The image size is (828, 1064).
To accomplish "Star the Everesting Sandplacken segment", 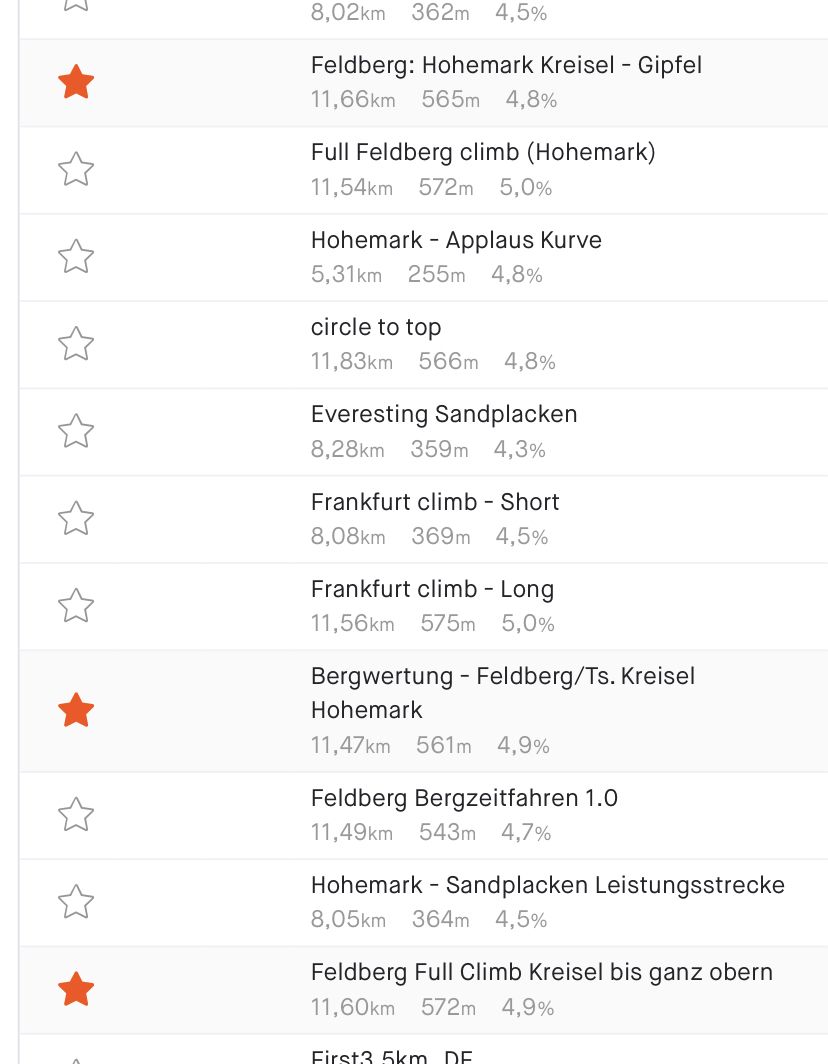I will (x=76, y=431).
